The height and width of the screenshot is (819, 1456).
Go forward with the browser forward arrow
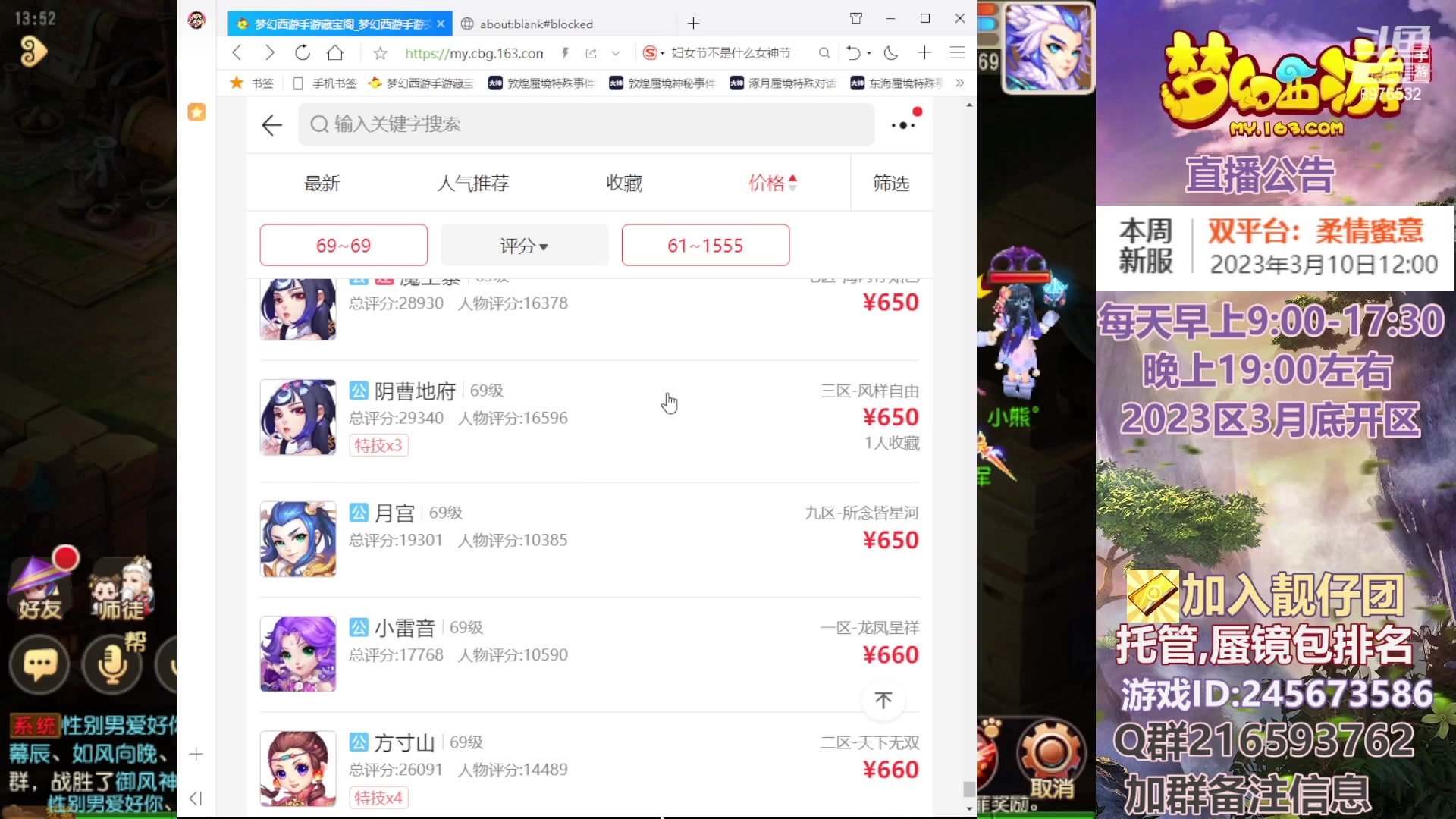(269, 52)
